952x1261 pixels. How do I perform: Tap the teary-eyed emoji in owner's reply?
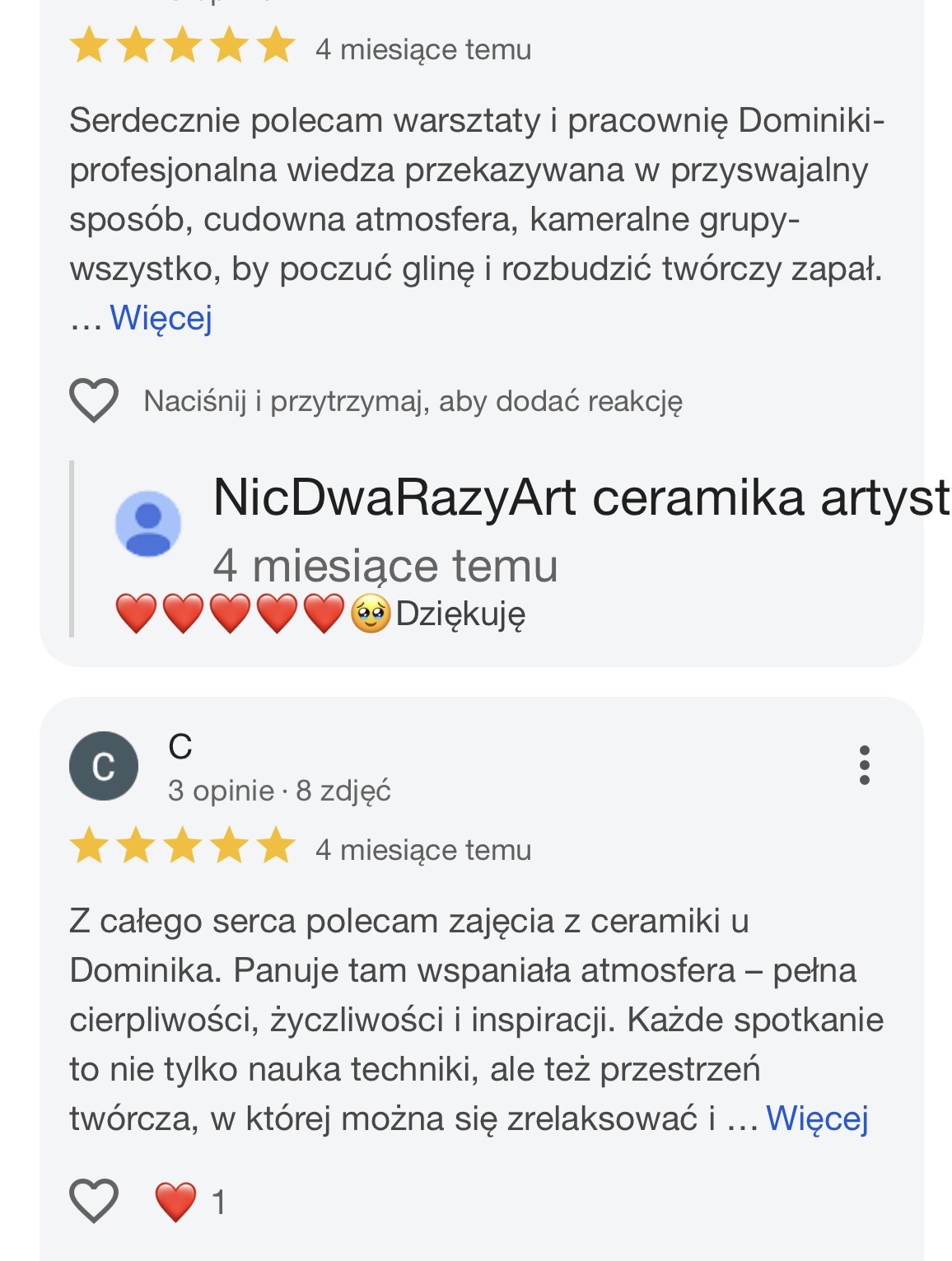[x=371, y=614]
